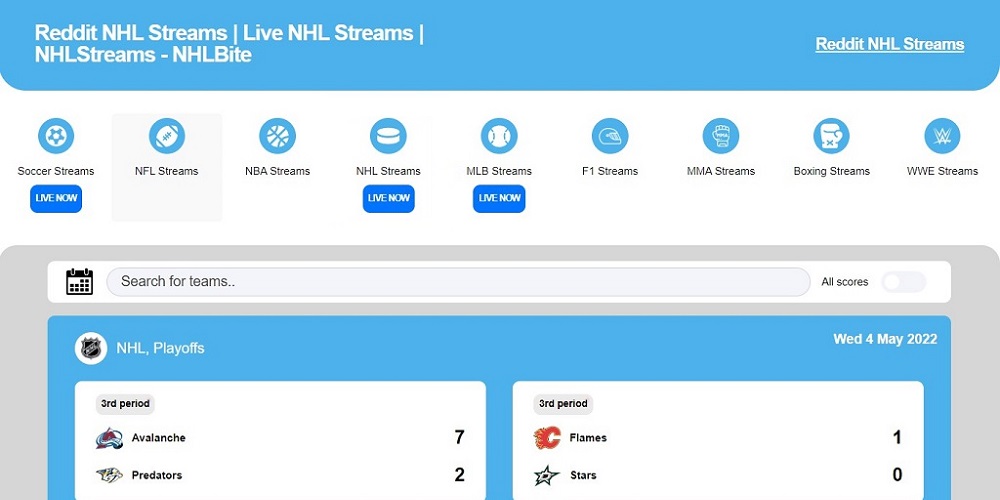Follow the Reddit NHL Streams header link

(890, 44)
